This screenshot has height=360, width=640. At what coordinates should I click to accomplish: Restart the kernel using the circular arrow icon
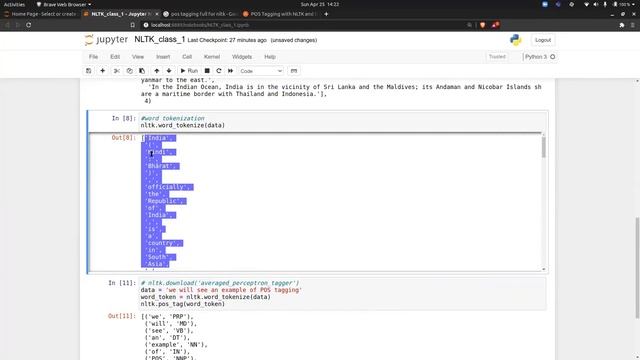(x=219, y=71)
